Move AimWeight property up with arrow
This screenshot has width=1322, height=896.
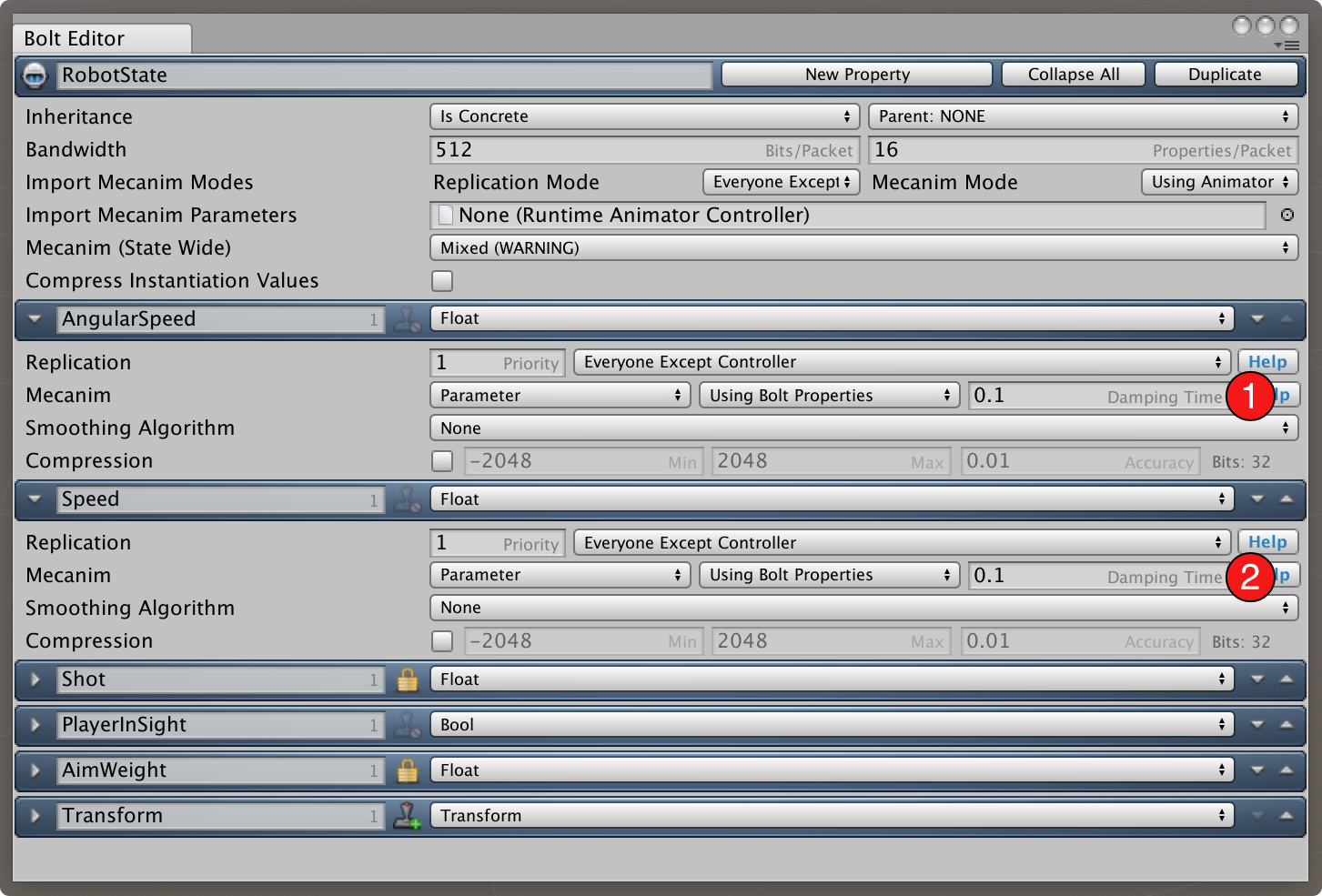(x=1287, y=770)
